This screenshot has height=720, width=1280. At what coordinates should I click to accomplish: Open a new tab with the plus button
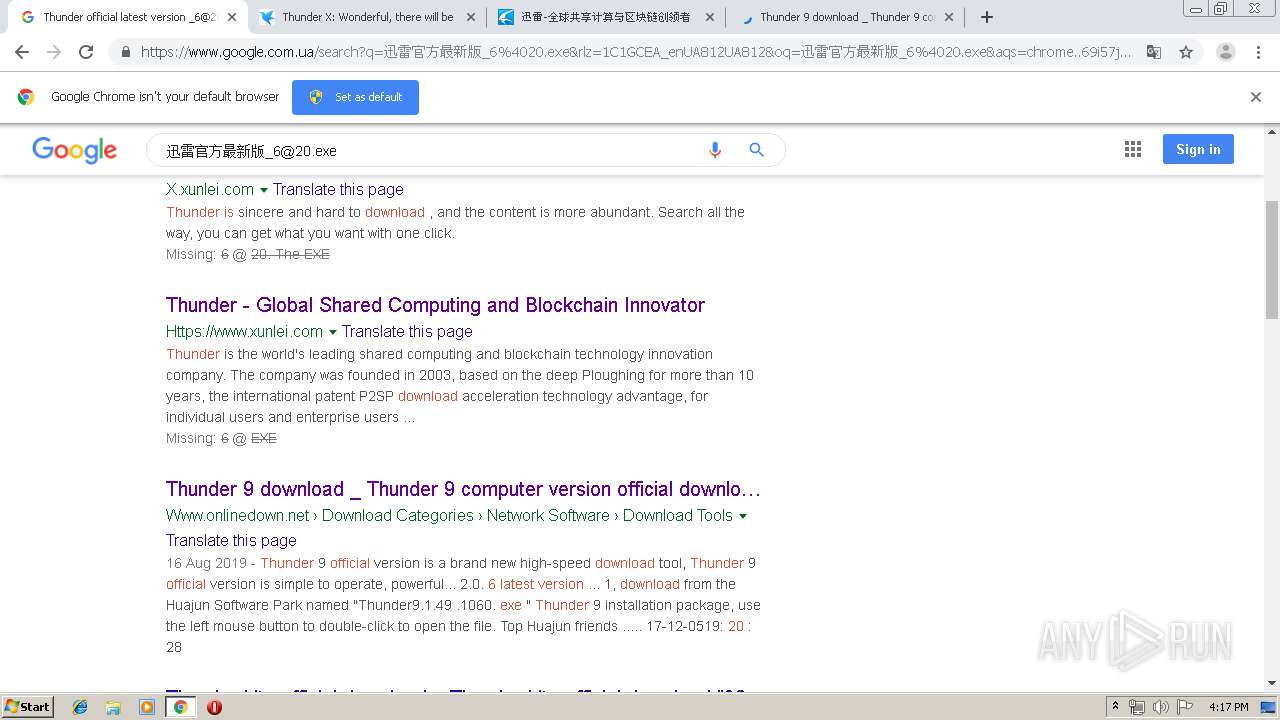tap(987, 17)
